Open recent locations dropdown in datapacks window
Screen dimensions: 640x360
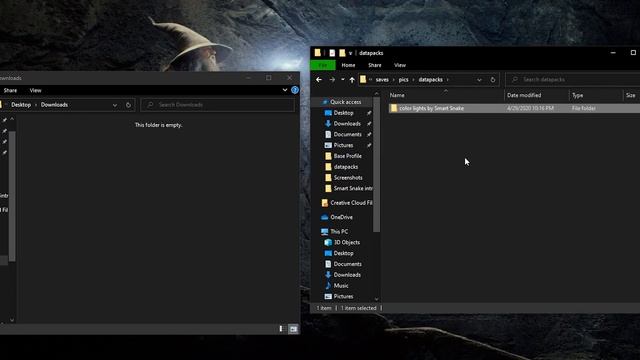(x=342, y=80)
